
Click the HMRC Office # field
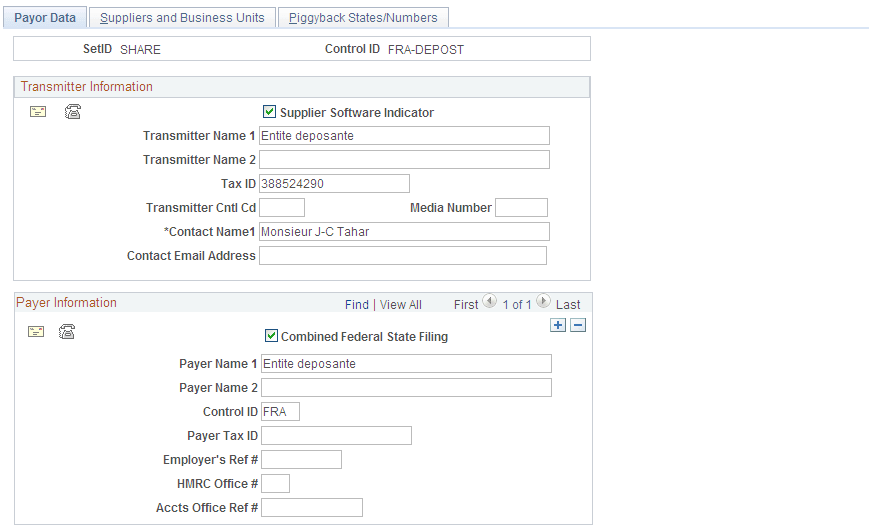(x=275, y=484)
